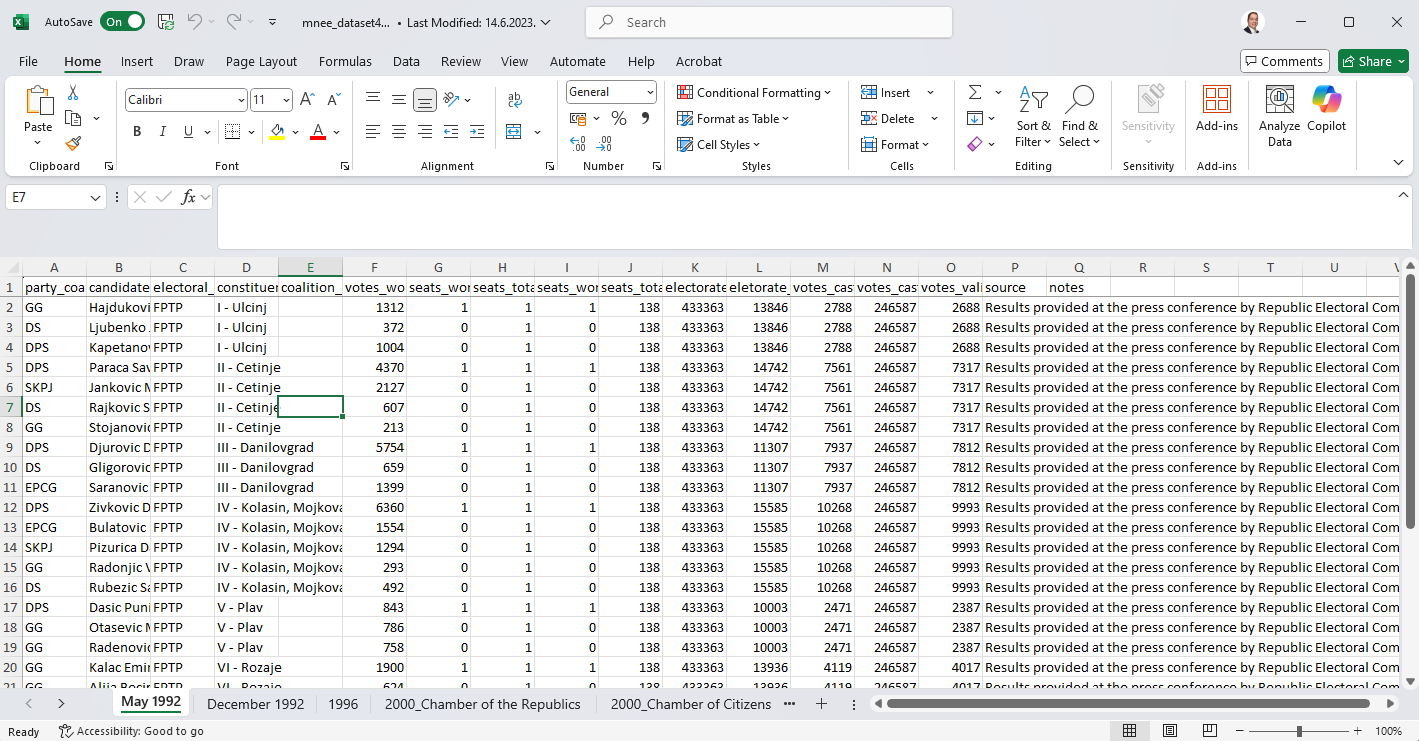The width and height of the screenshot is (1419, 741).
Task: Expand the General number format dropdown
Action: click(649, 92)
